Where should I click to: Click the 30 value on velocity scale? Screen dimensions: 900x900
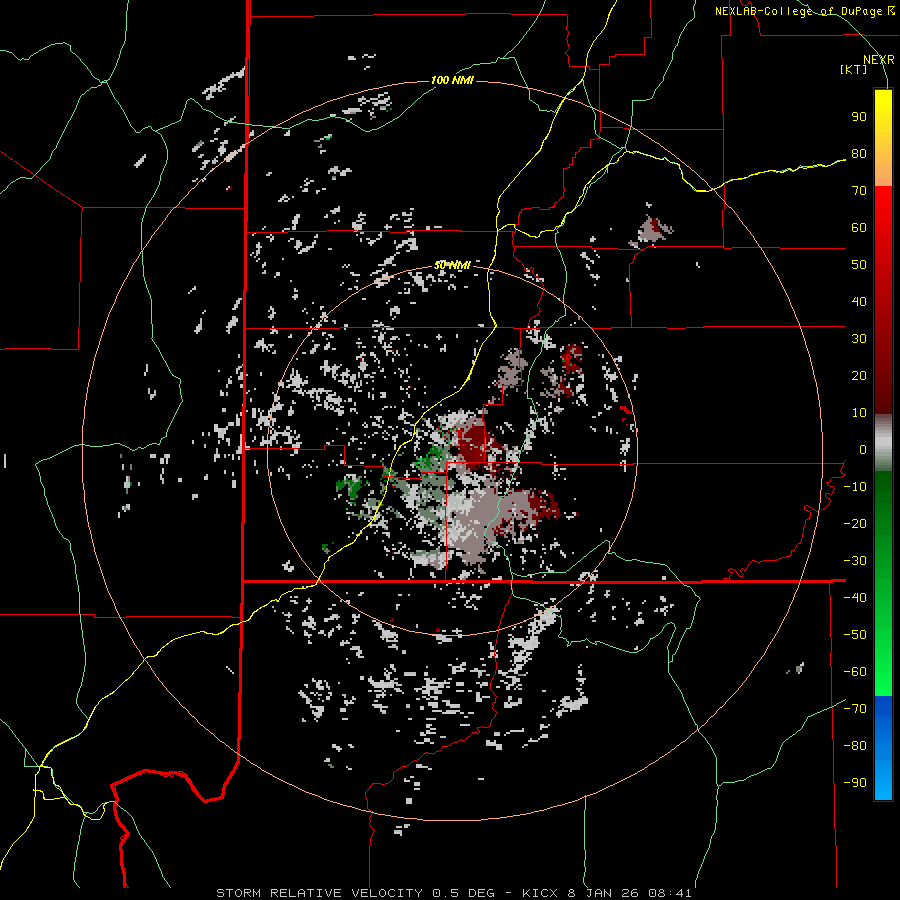(859, 339)
